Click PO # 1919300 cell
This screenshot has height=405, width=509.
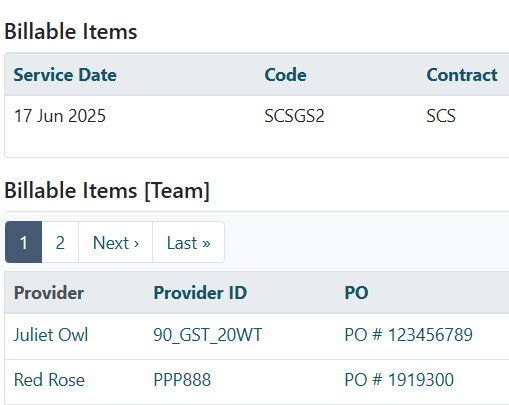[399, 380]
